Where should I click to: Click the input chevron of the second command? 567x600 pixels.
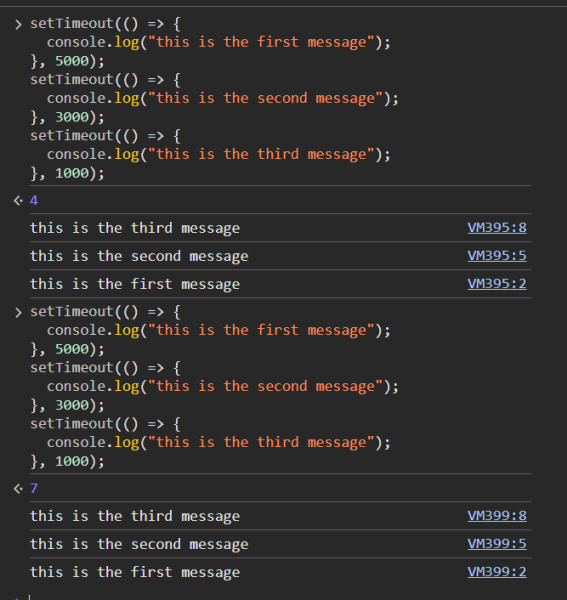18,313
